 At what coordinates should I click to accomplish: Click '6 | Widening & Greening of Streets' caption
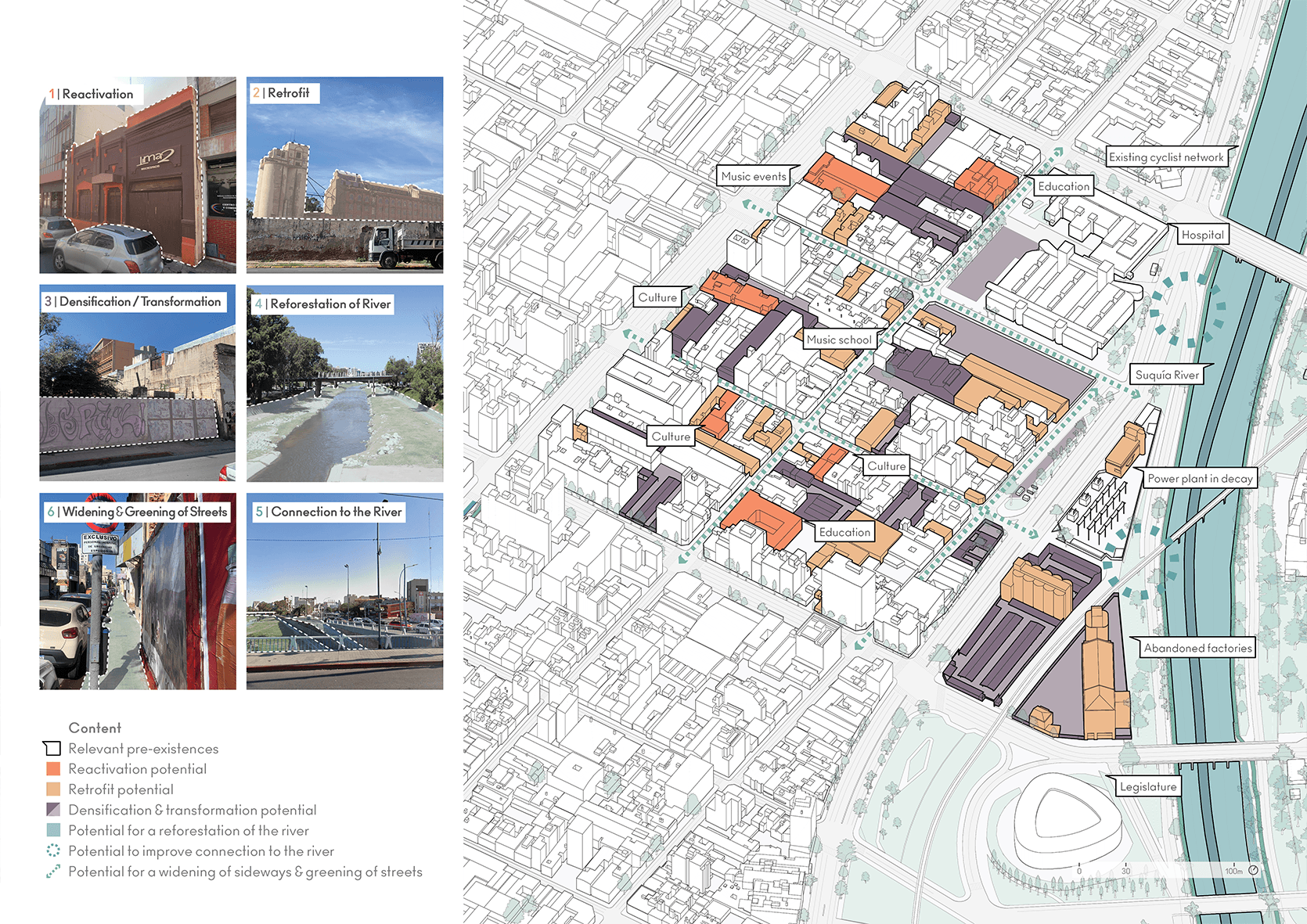[138, 512]
